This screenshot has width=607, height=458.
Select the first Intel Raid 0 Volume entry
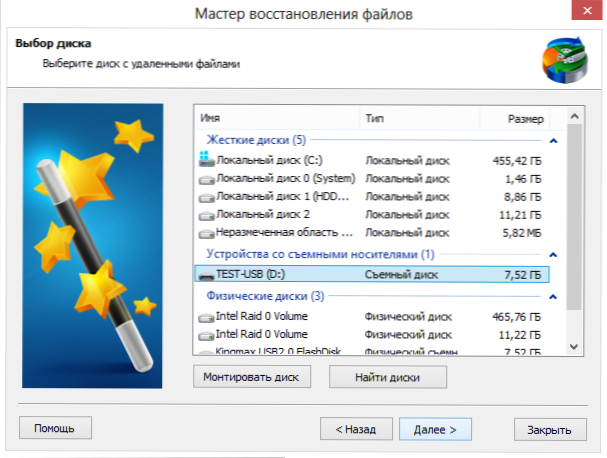pyautogui.click(x=372, y=317)
